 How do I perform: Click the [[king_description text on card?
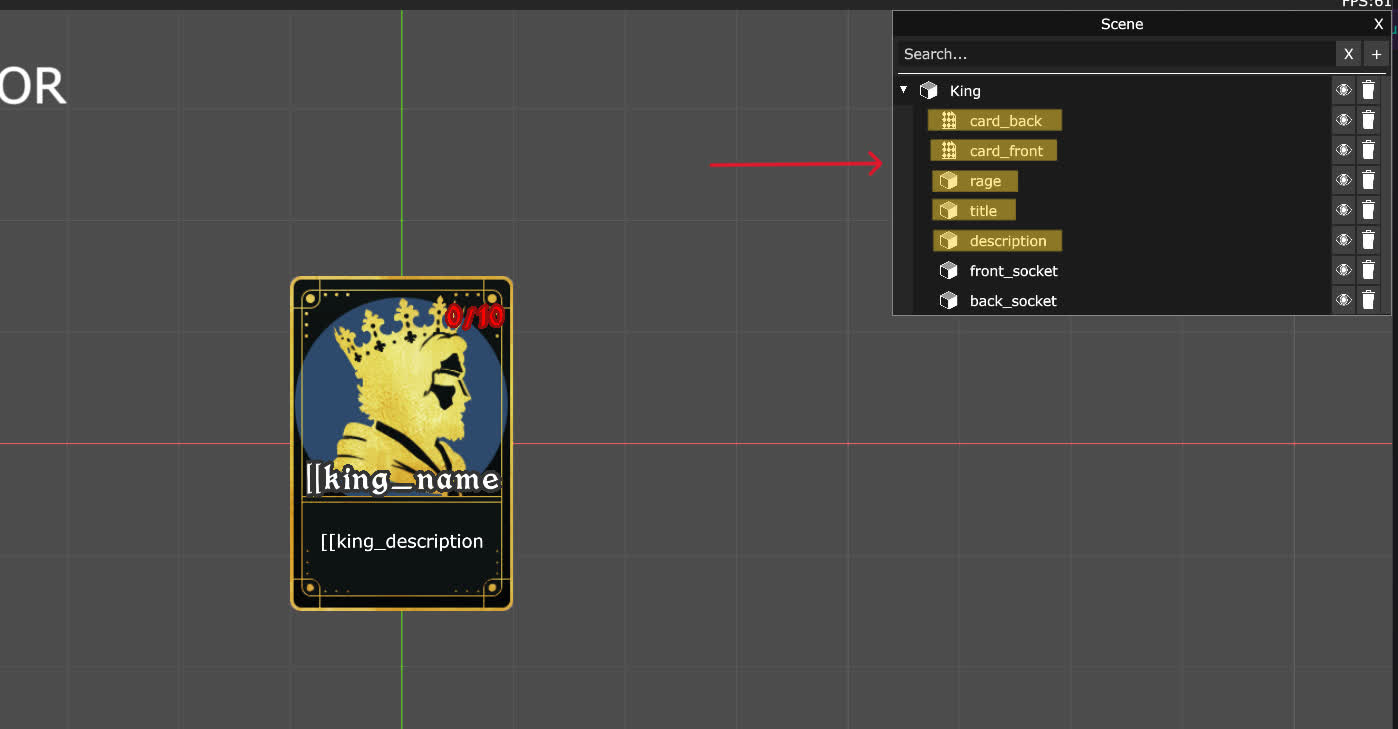402,541
